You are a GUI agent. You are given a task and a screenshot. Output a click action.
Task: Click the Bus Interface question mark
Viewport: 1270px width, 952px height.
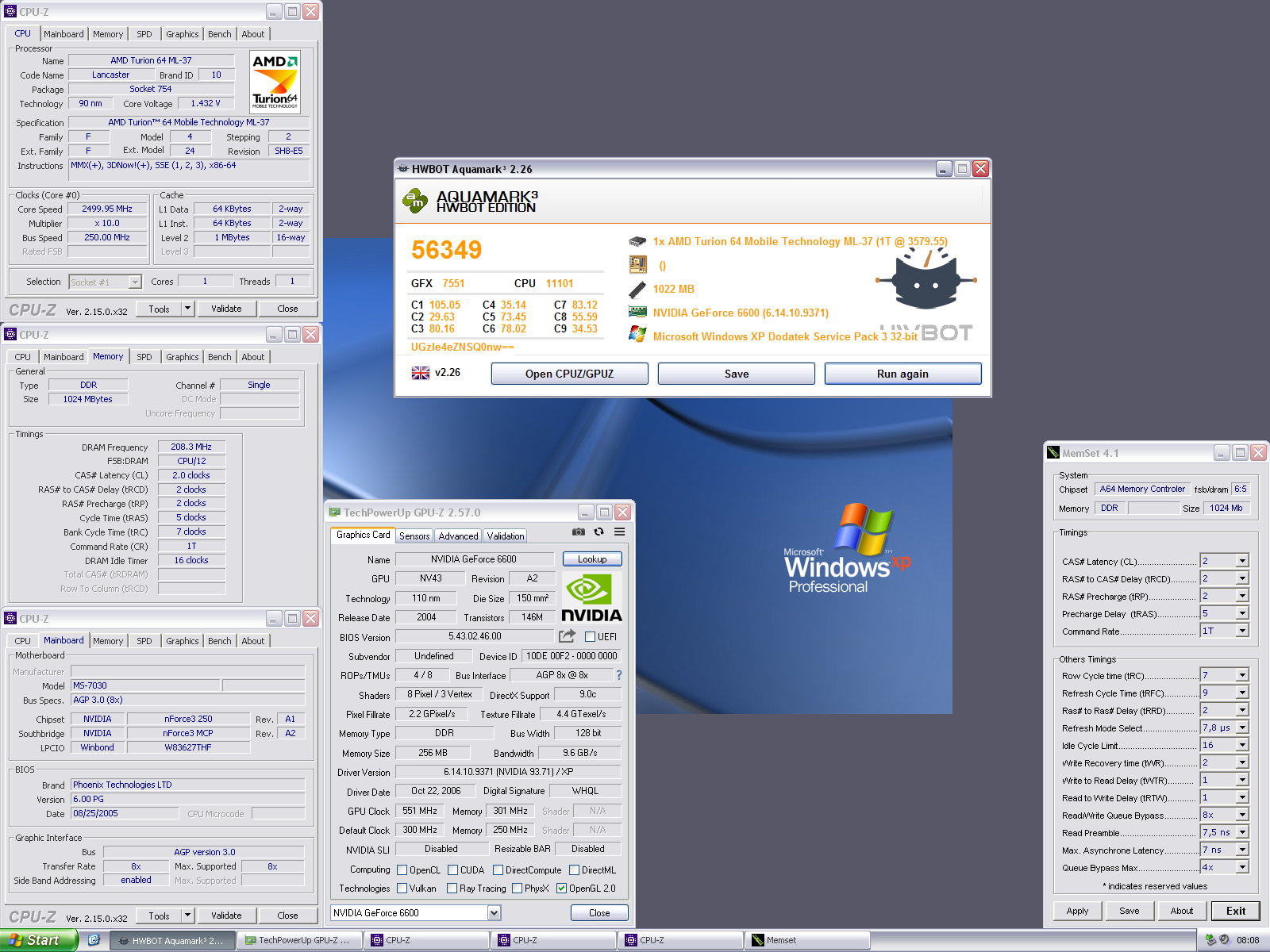click(x=619, y=675)
